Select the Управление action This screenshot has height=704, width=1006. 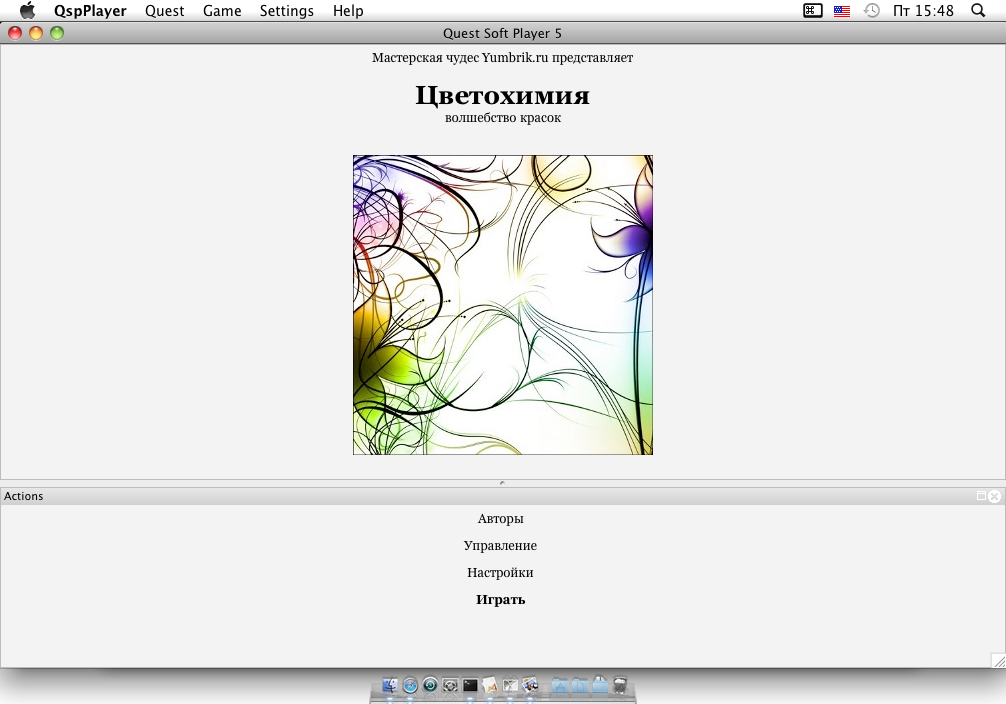(x=500, y=546)
